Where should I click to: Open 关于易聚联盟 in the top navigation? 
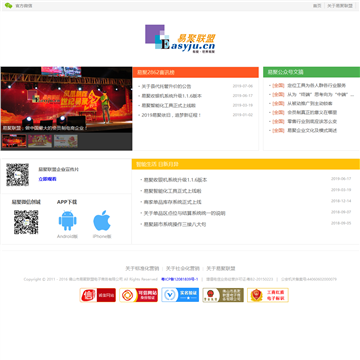[340, 6]
